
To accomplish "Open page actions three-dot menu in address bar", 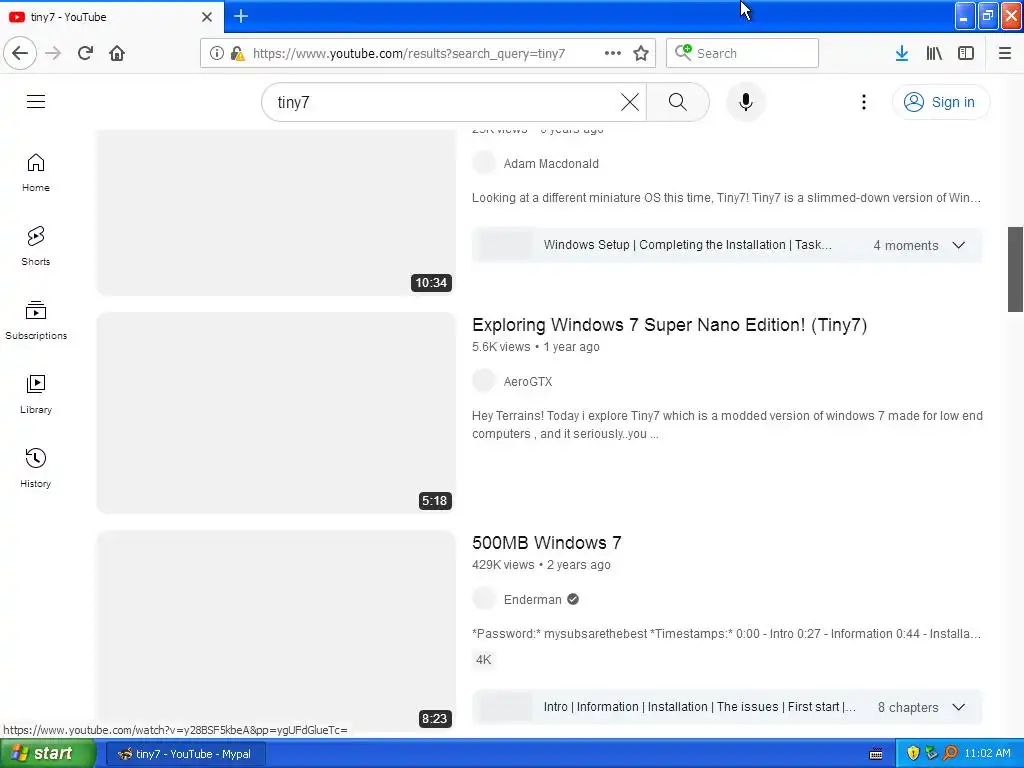I will point(613,53).
